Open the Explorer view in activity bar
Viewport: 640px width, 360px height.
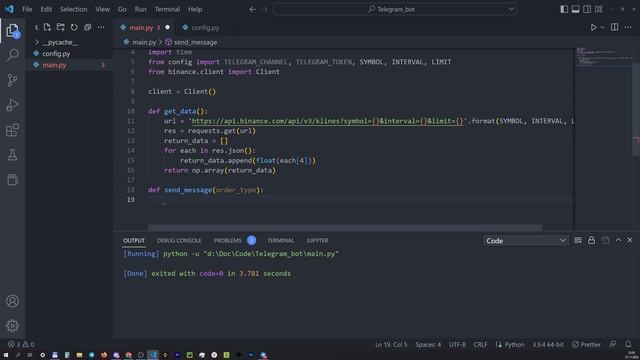click(x=12, y=30)
